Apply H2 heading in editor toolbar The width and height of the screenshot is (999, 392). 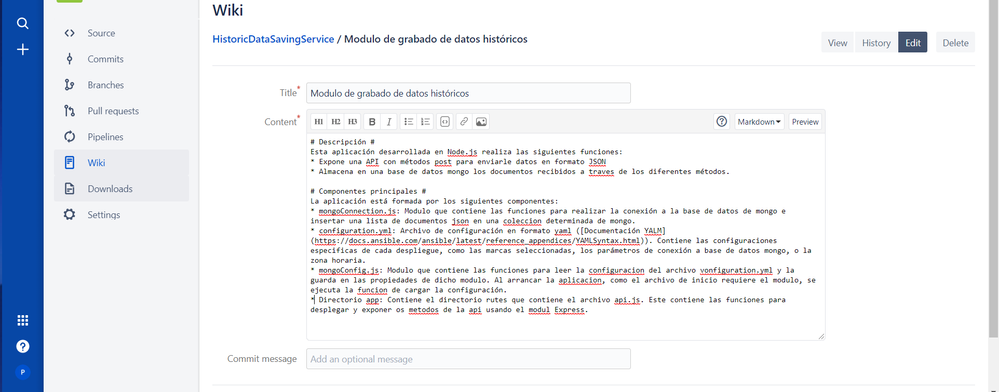coord(336,122)
